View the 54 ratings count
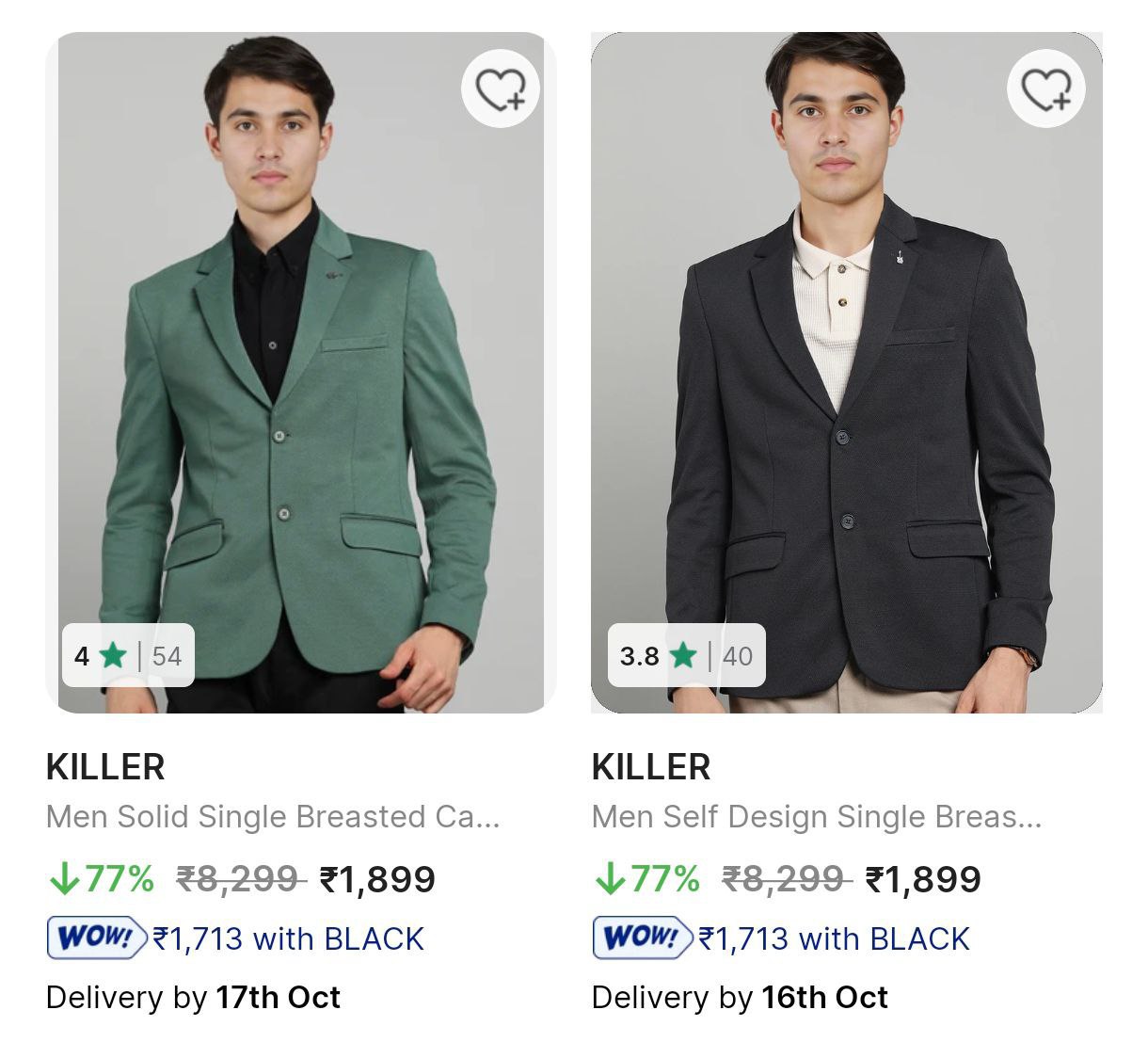Screen dimensions: 1148x1042 click(167, 655)
